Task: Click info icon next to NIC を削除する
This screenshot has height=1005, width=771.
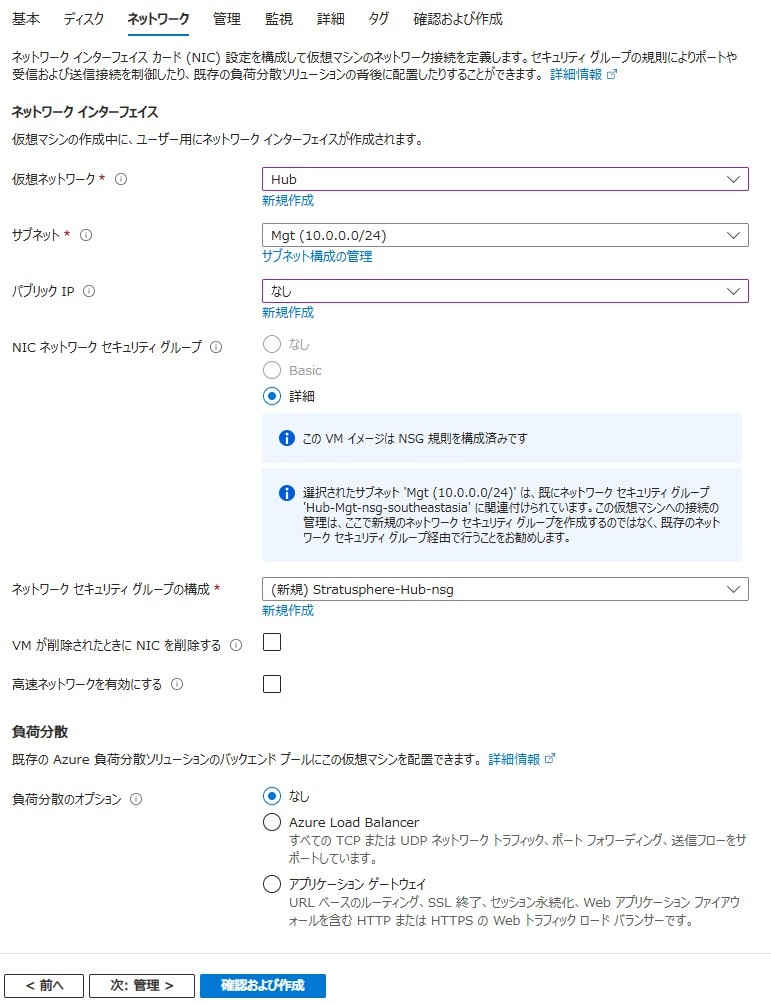Action: click(x=236, y=645)
